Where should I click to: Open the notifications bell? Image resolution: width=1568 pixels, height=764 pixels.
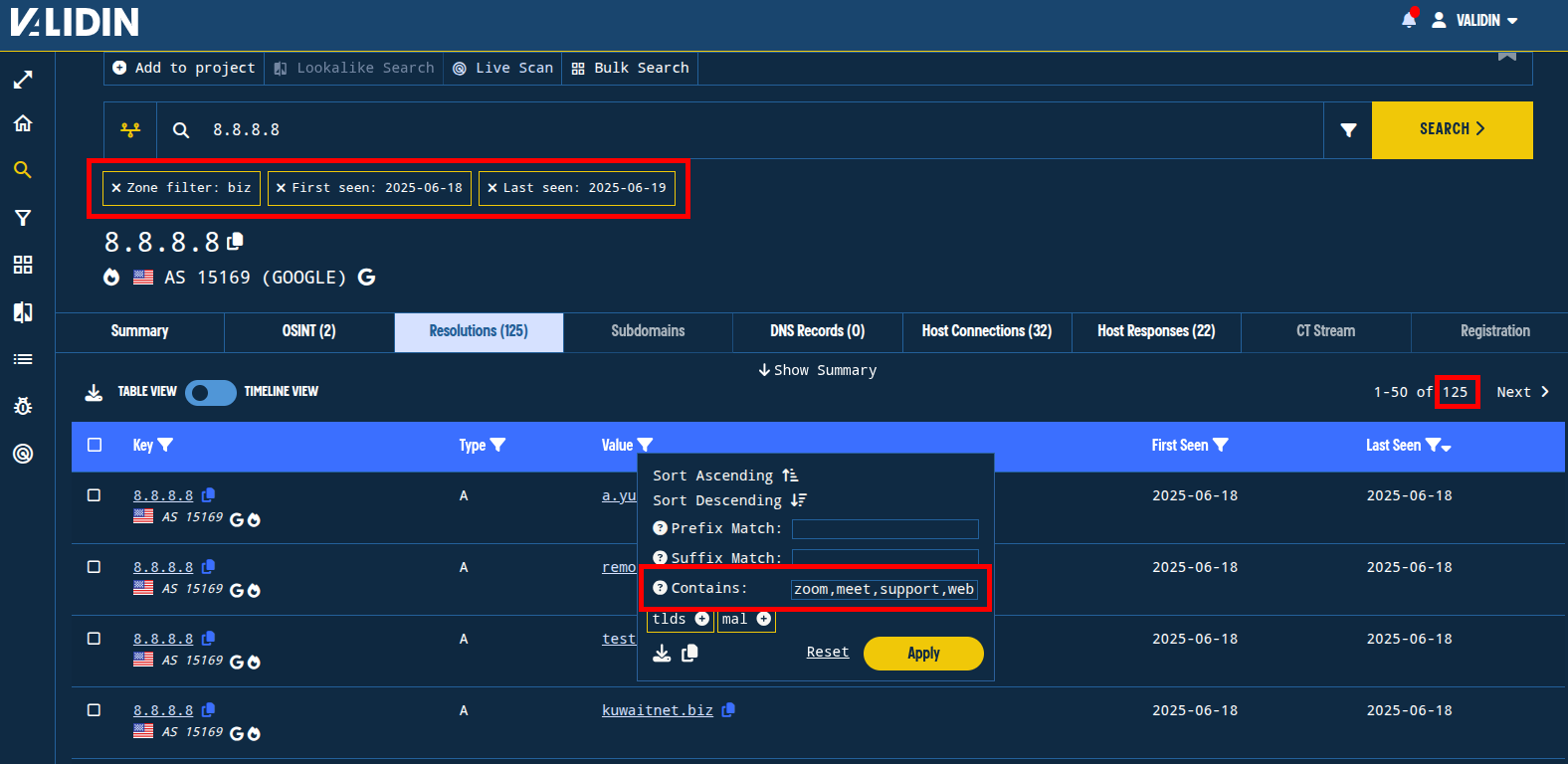(1409, 20)
